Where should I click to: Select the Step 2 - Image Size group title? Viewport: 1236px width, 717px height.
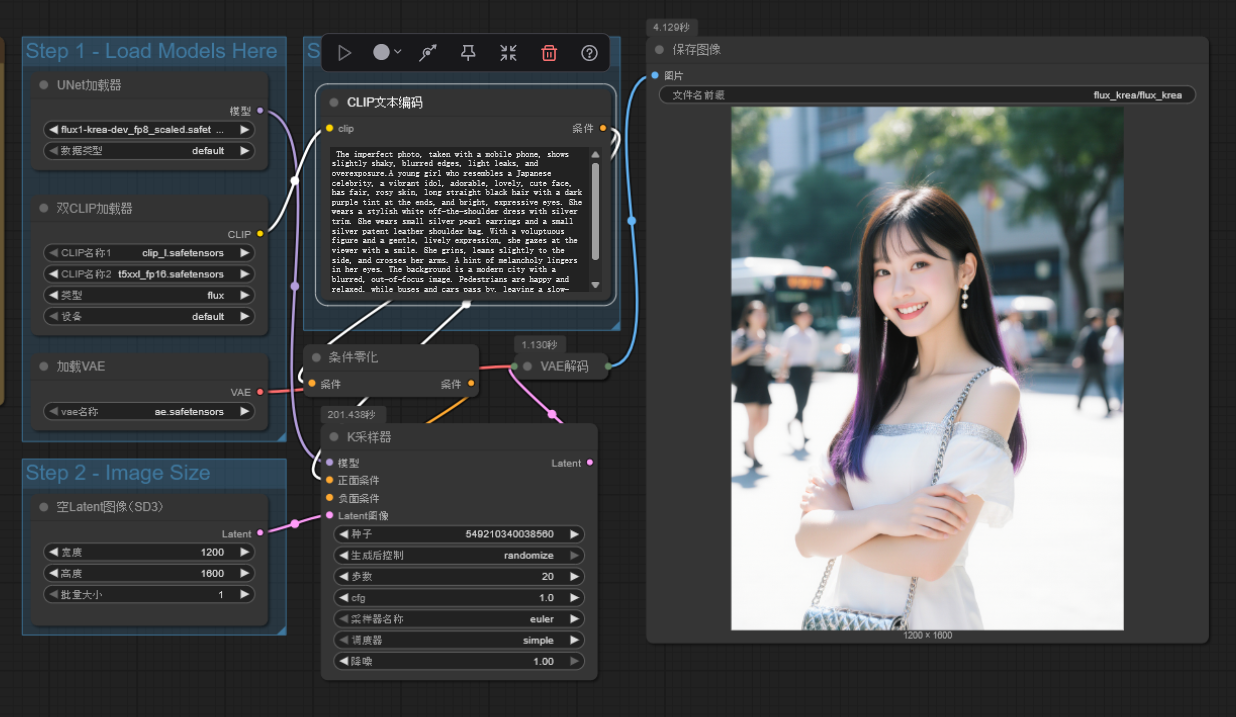tap(118, 473)
